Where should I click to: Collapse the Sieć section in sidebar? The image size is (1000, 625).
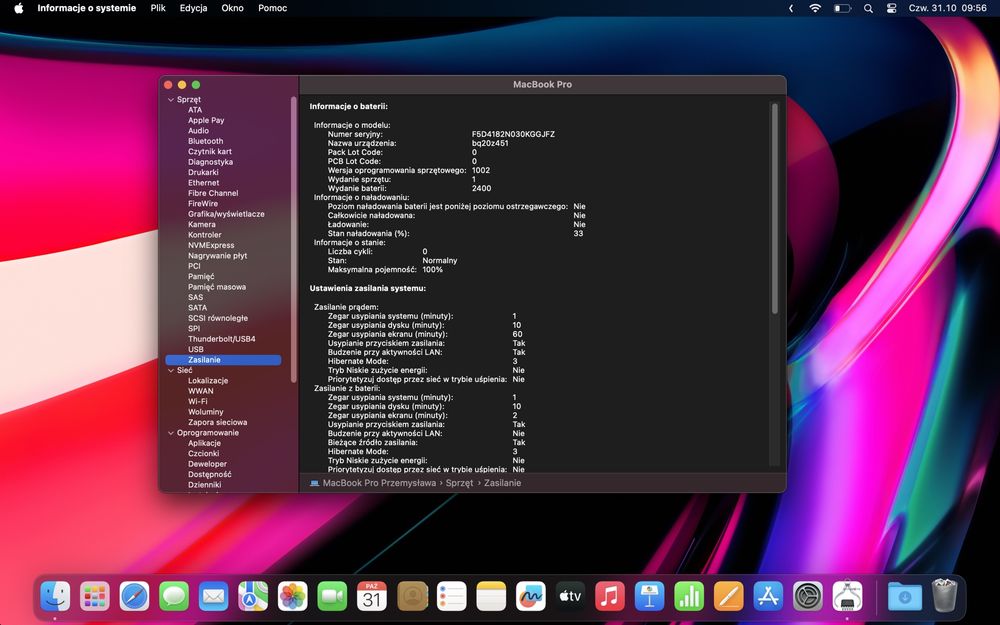[171, 370]
